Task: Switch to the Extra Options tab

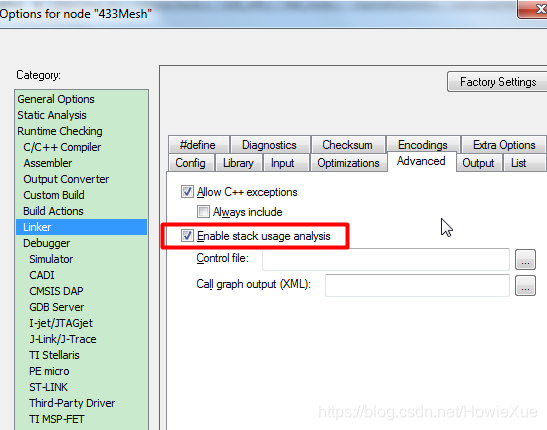Action: (504, 145)
